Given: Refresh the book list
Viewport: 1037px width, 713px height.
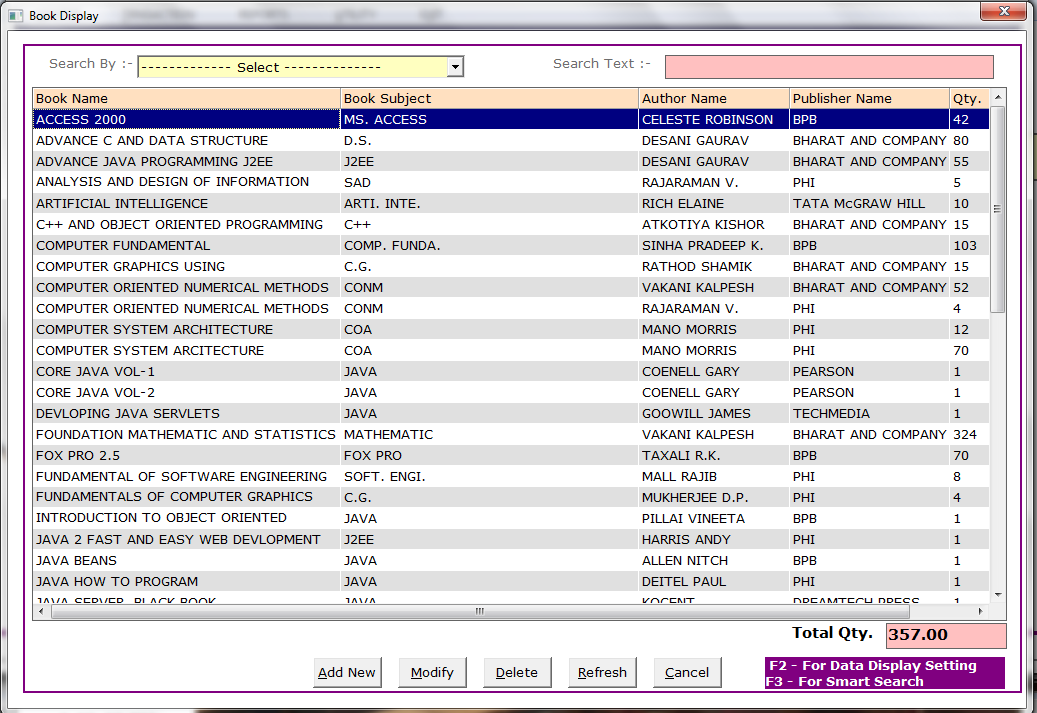Looking at the screenshot, I should pos(602,673).
